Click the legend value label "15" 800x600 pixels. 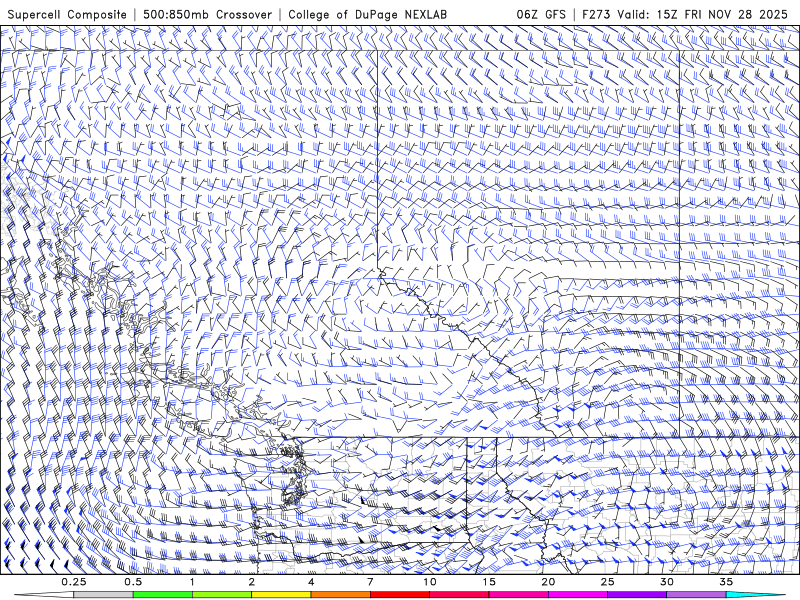coord(489,582)
